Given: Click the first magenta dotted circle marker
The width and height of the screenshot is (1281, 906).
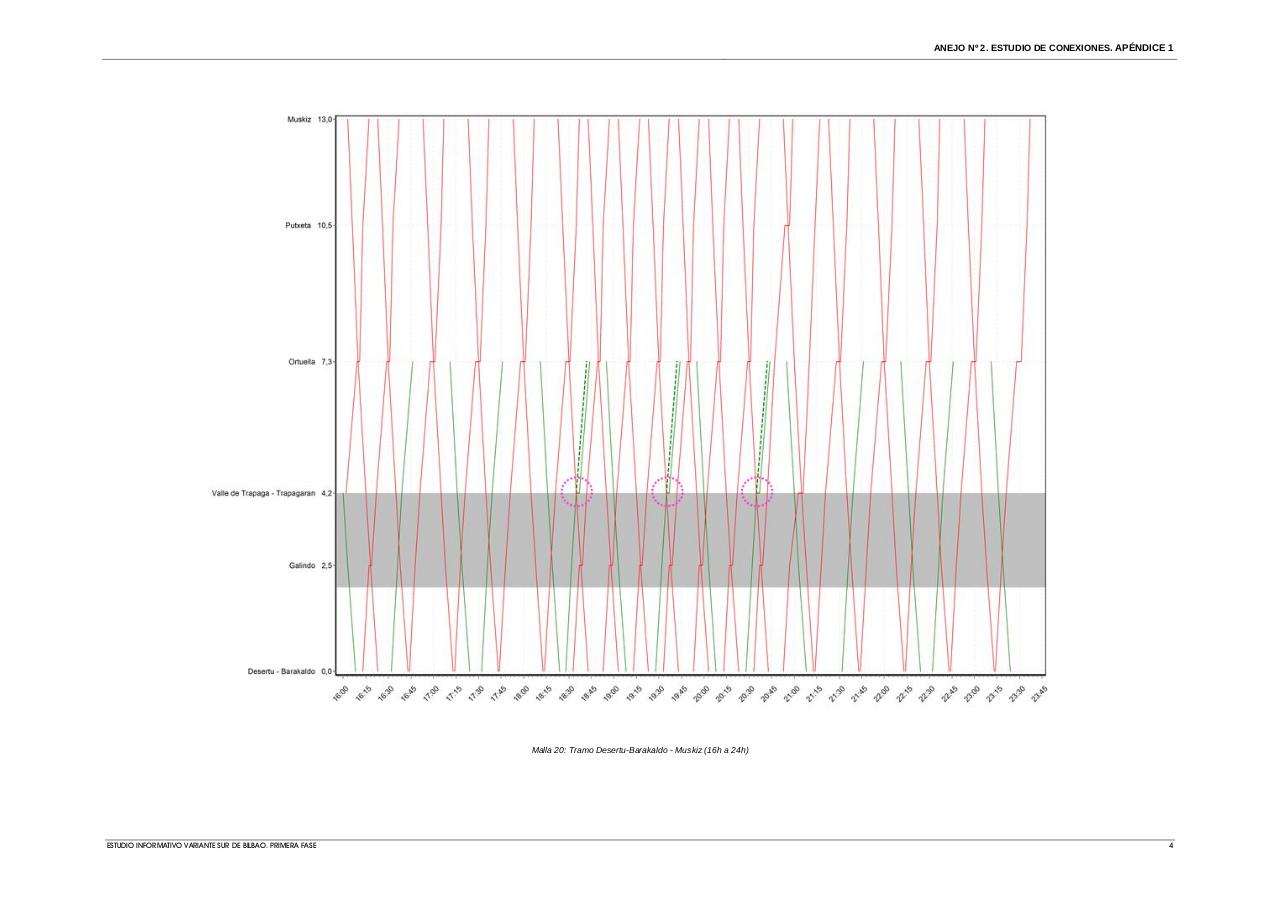Looking at the screenshot, I should [576, 491].
